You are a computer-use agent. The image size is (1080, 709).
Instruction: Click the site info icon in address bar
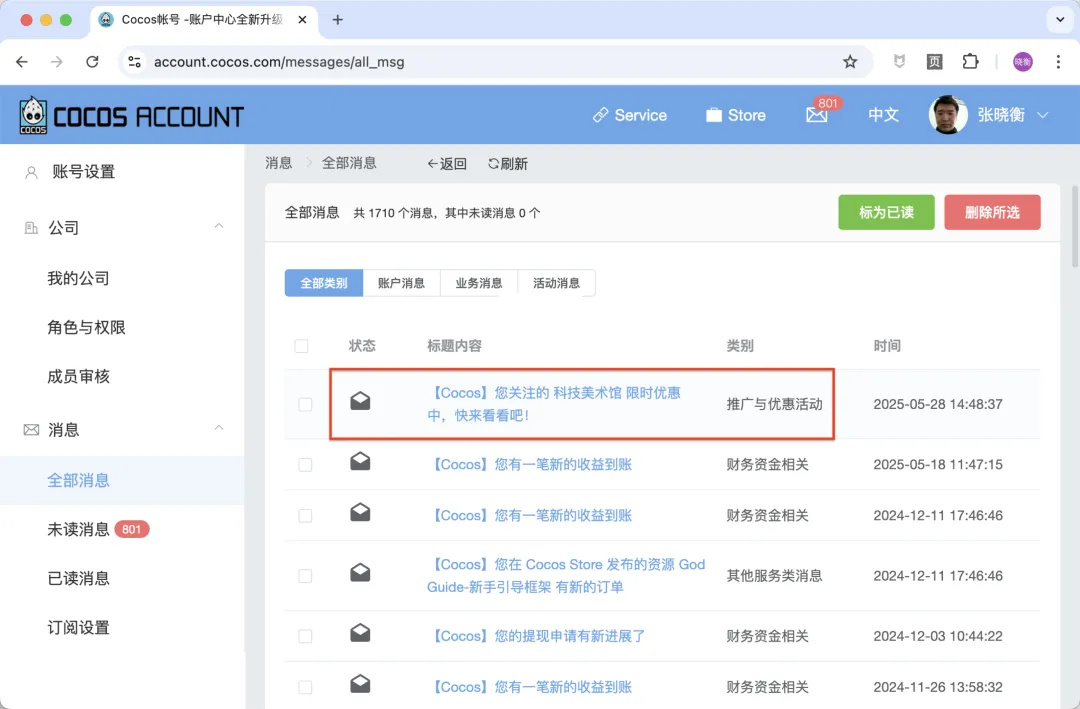click(x=134, y=62)
